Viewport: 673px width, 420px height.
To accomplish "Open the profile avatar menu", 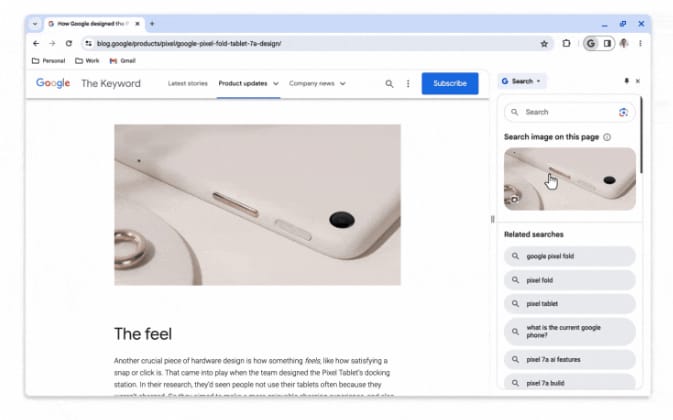I will [624, 43].
